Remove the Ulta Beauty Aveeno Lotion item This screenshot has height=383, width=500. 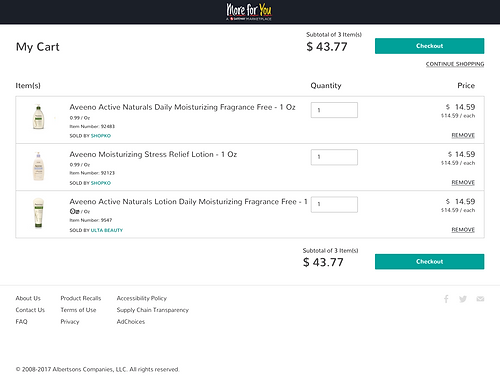pyautogui.click(x=463, y=230)
